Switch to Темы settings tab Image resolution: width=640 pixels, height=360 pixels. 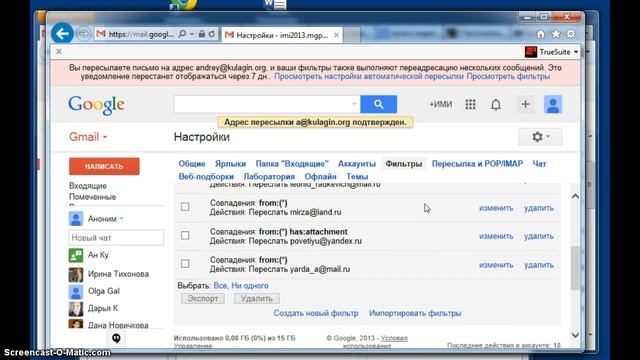pos(357,177)
